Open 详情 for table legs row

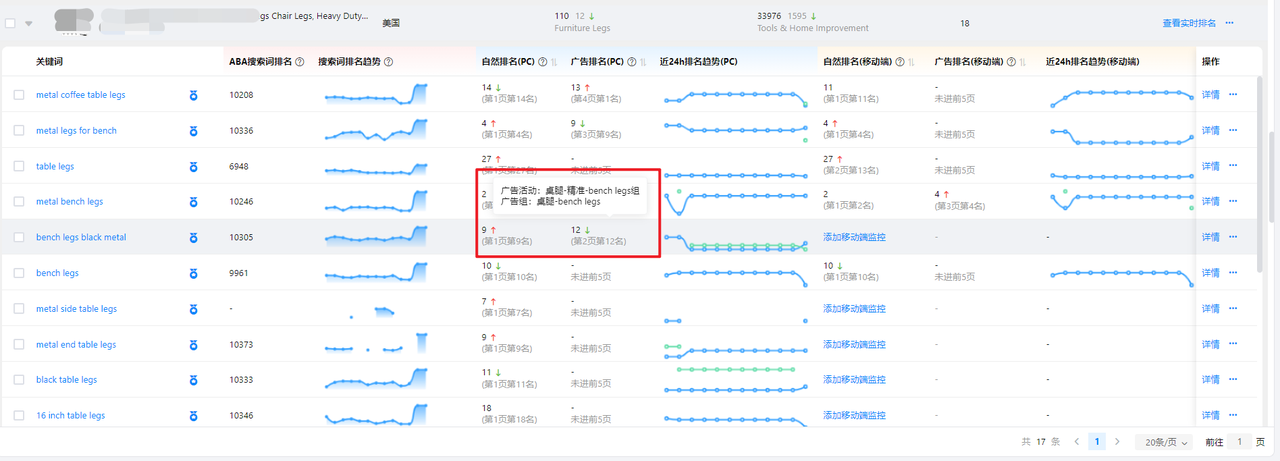[x=1210, y=166]
